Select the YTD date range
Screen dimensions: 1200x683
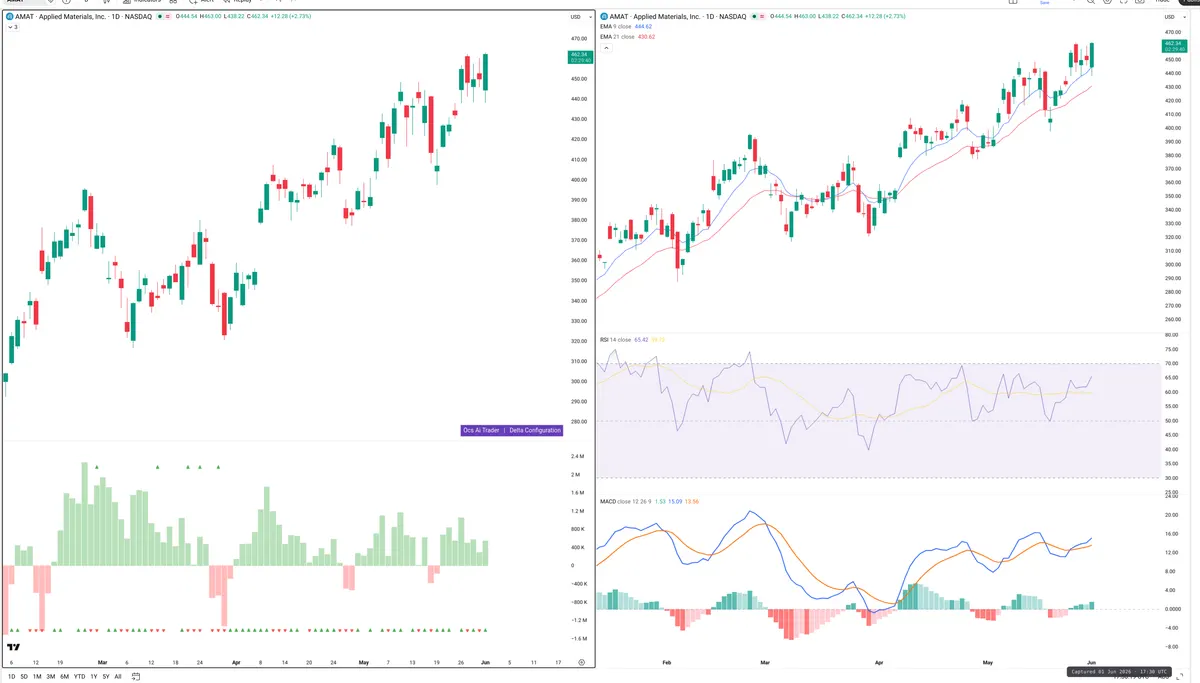pyautogui.click(x=79, y=676)
